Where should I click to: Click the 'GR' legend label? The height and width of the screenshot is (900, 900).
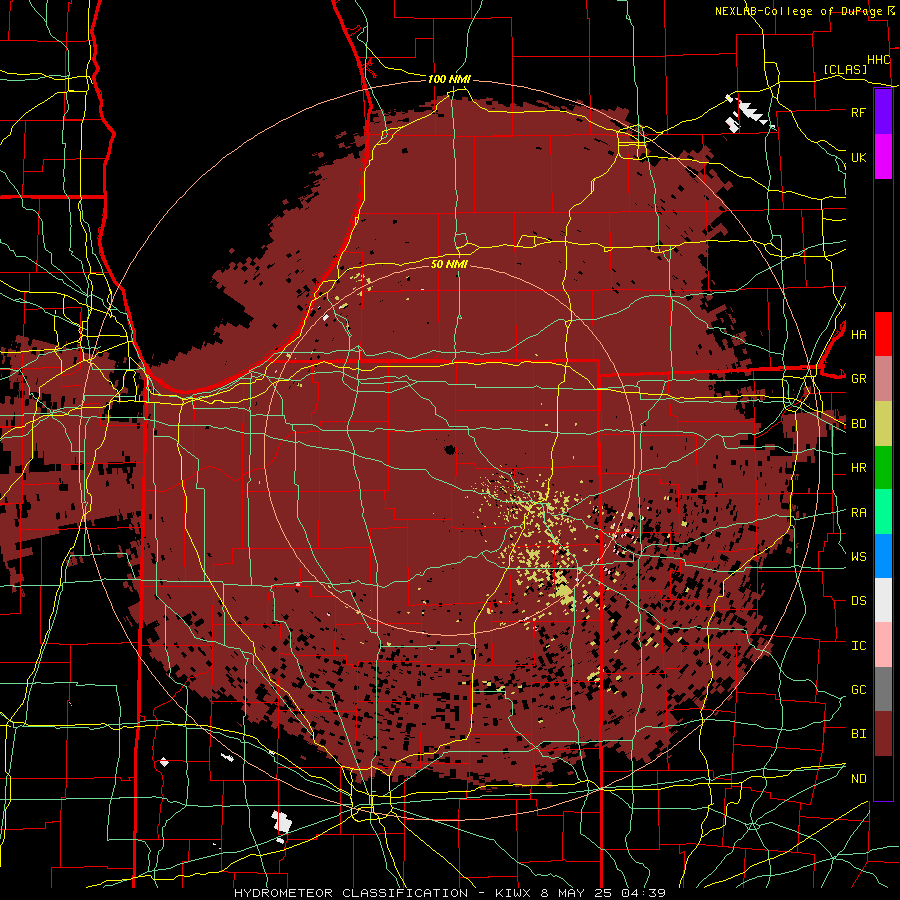[x=859, y=379]
